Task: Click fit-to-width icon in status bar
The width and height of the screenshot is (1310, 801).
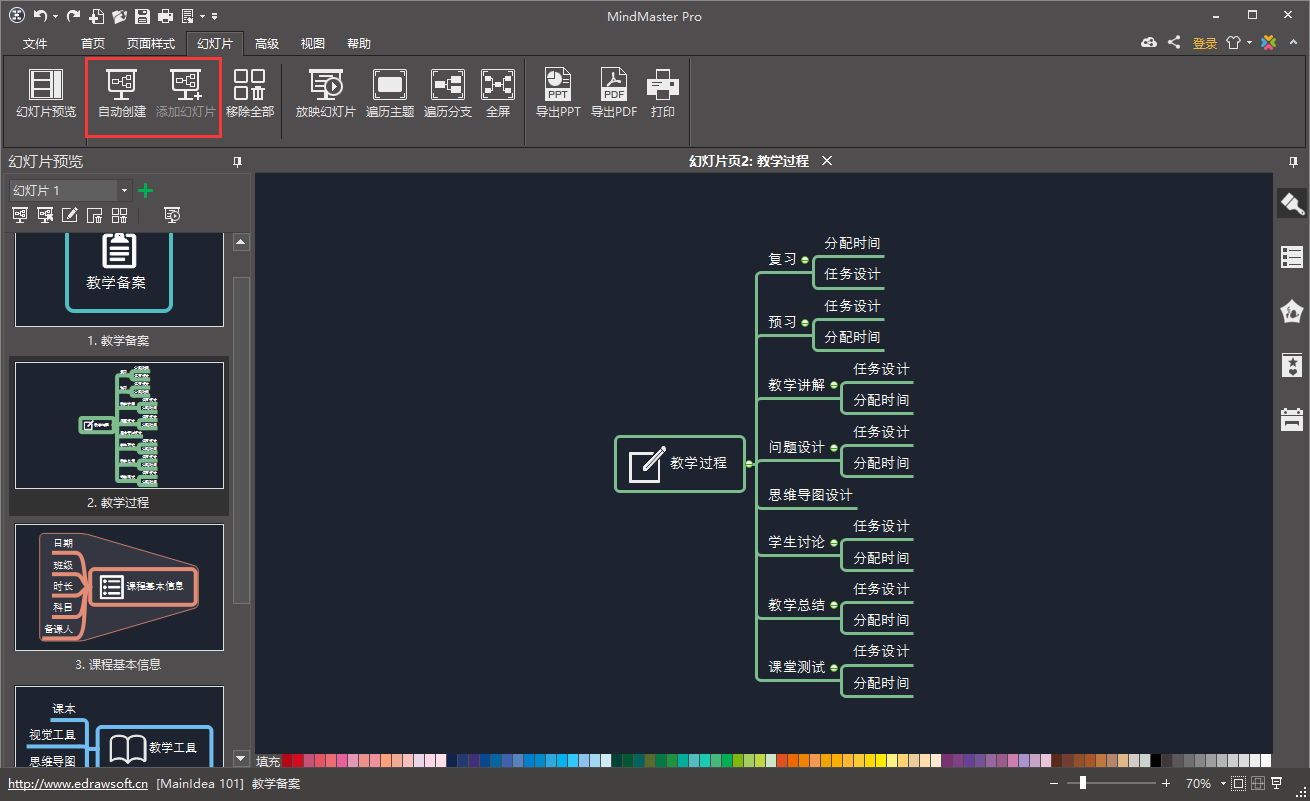Action: (1258, 783)
